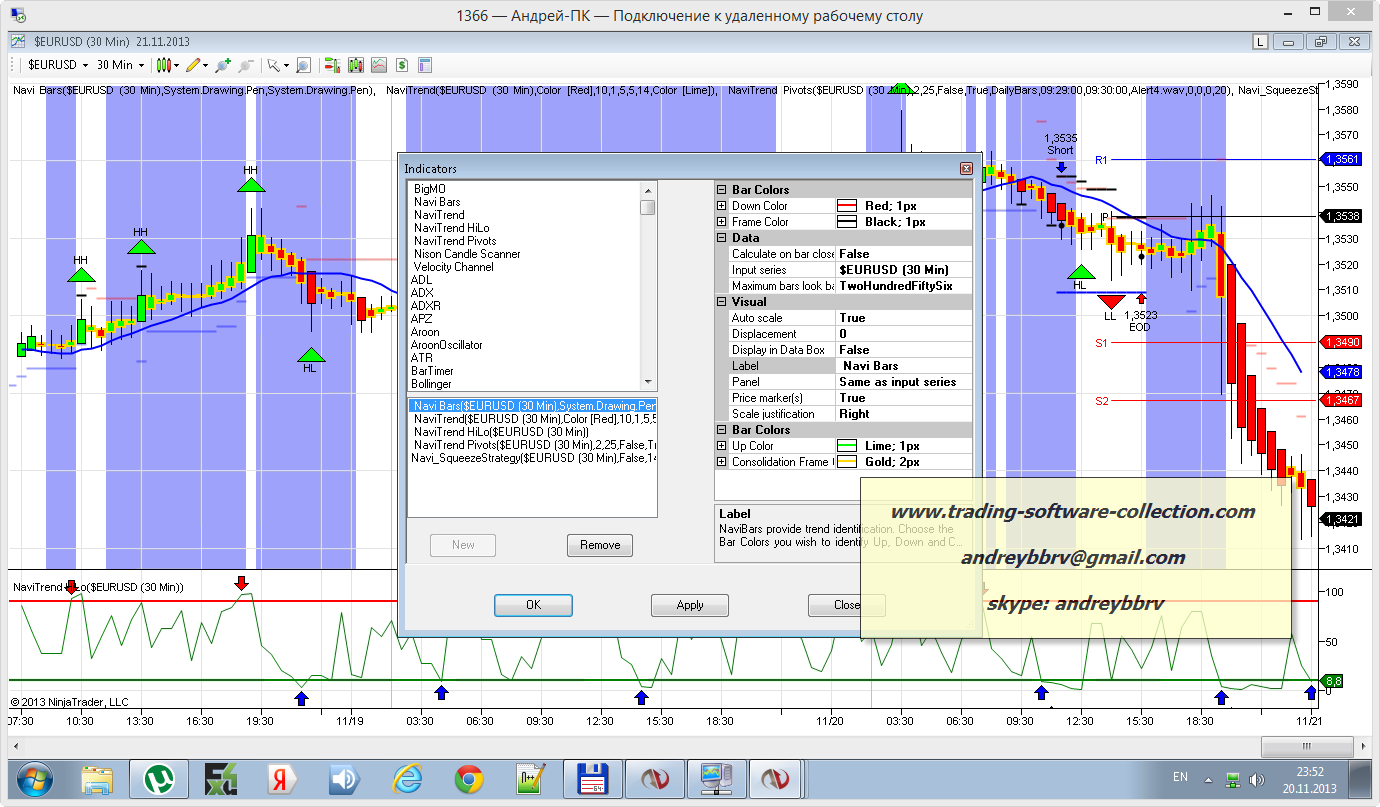Screen dimensions: 1380x807
Task: Click the zoom in magnifier icon
Action: (221, 65)
